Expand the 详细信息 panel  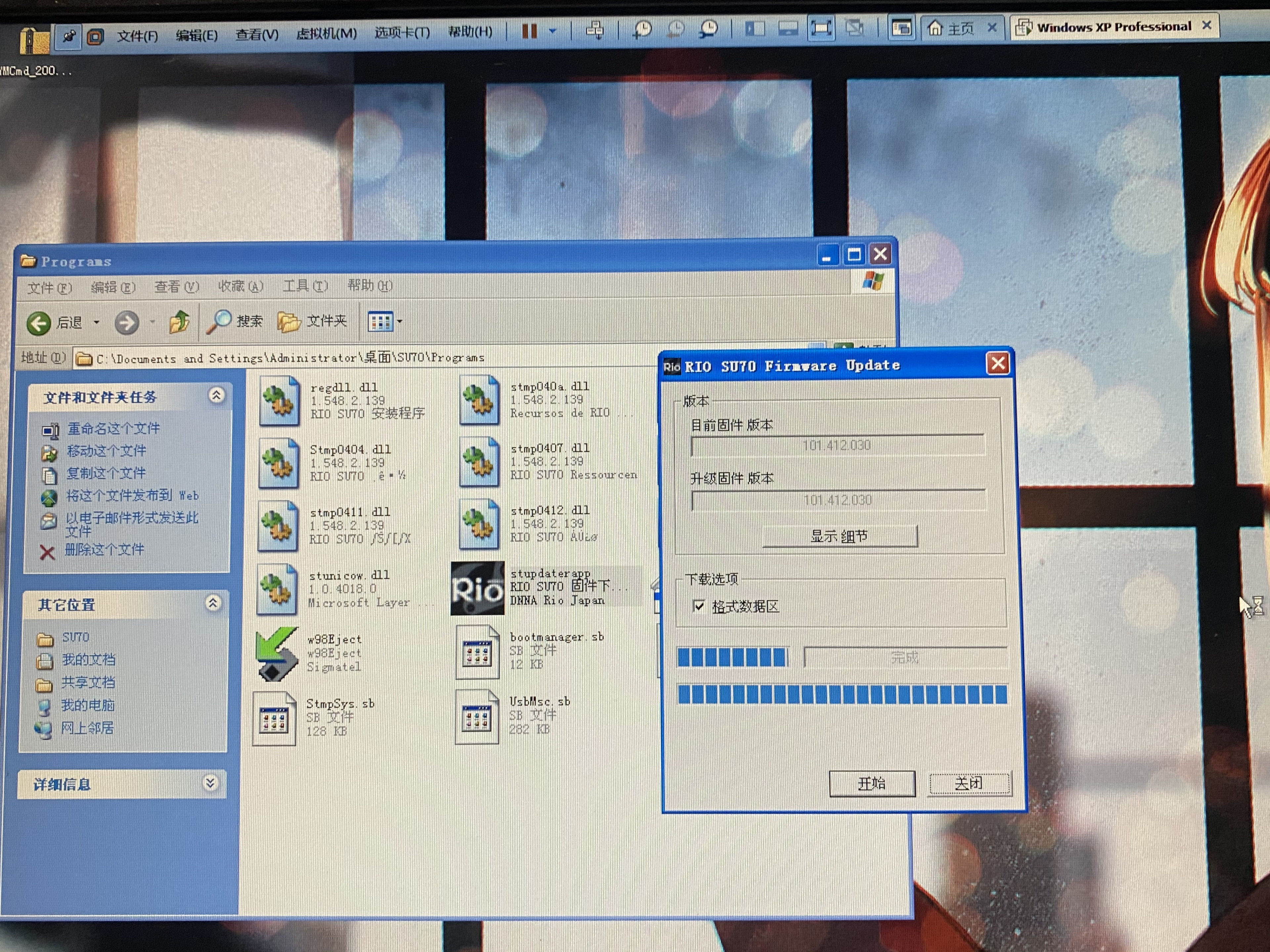210,783
